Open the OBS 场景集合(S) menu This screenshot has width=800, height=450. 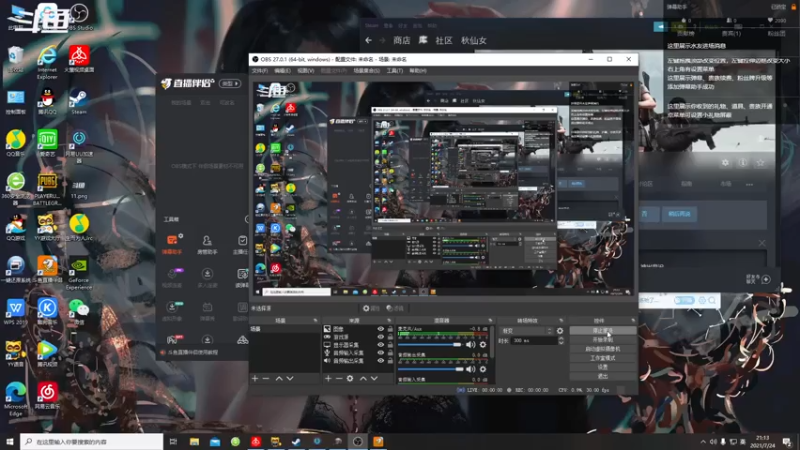point(366,71)
